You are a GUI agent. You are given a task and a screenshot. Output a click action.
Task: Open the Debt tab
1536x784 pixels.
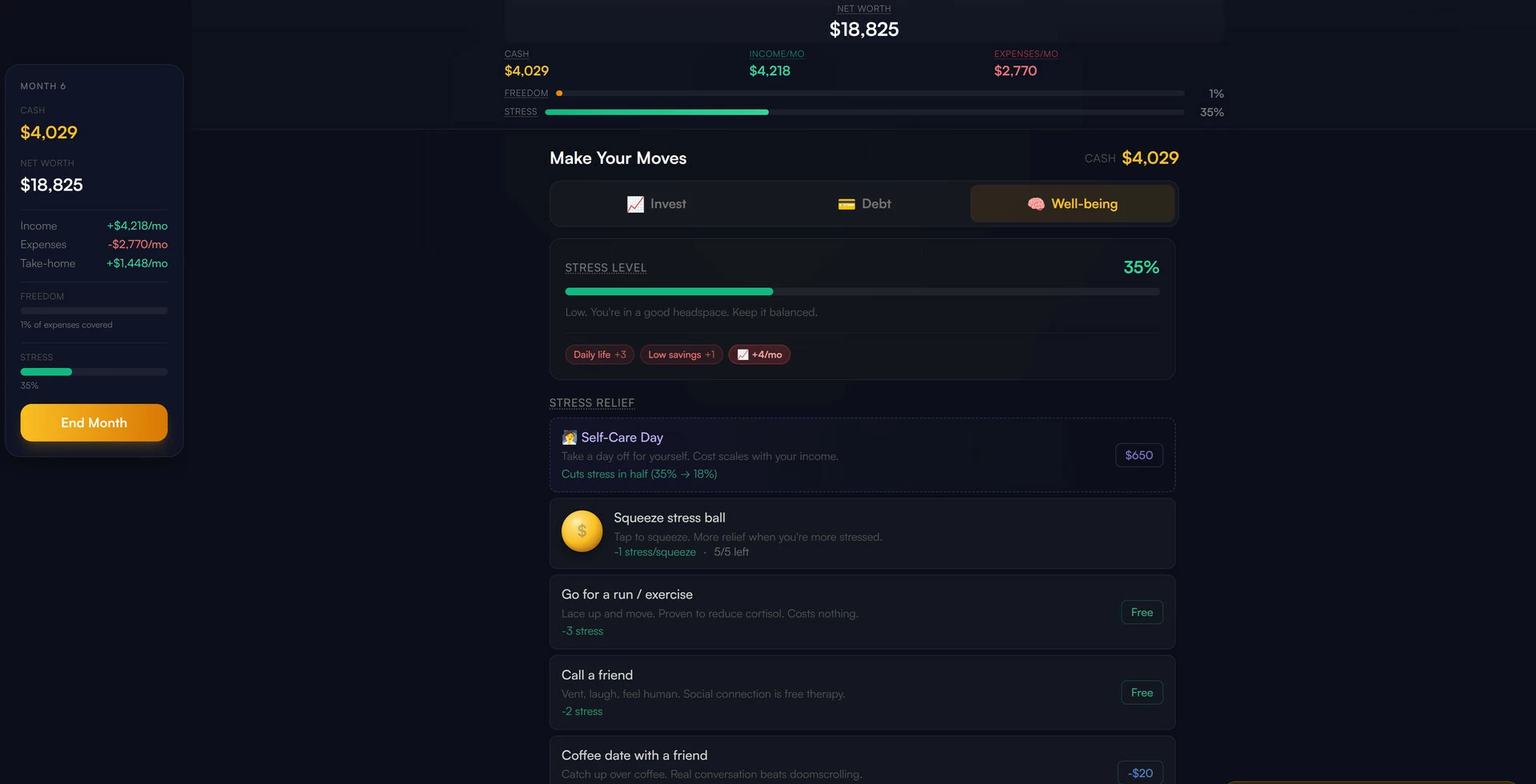pyautogui.click(x=864, y=204)
